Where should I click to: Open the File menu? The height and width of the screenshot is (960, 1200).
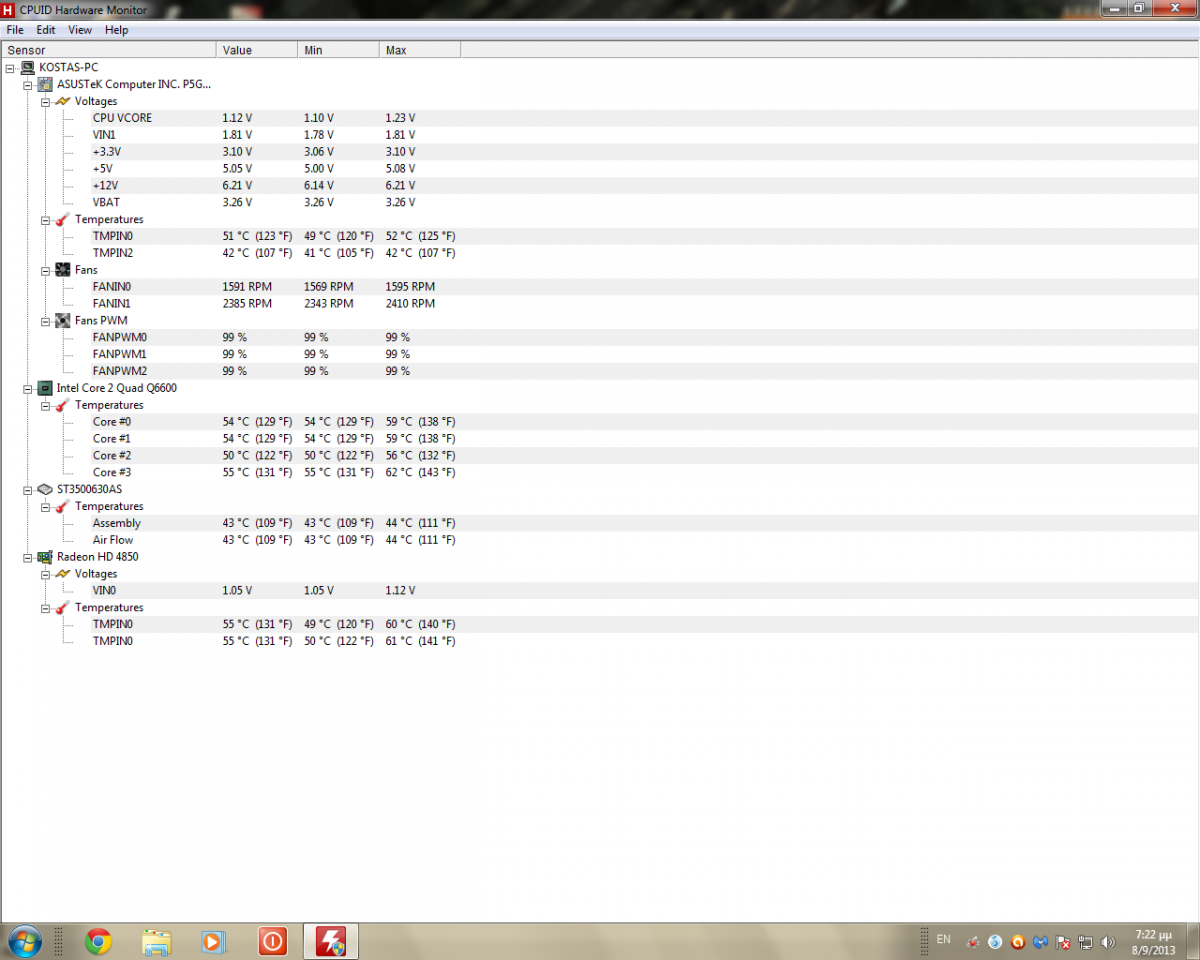tap(15, 30)
